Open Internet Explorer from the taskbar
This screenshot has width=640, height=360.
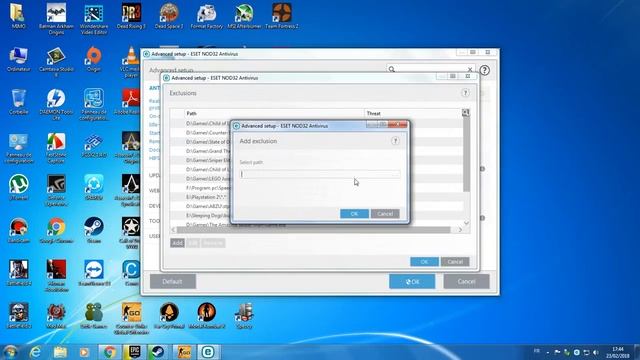36,352
